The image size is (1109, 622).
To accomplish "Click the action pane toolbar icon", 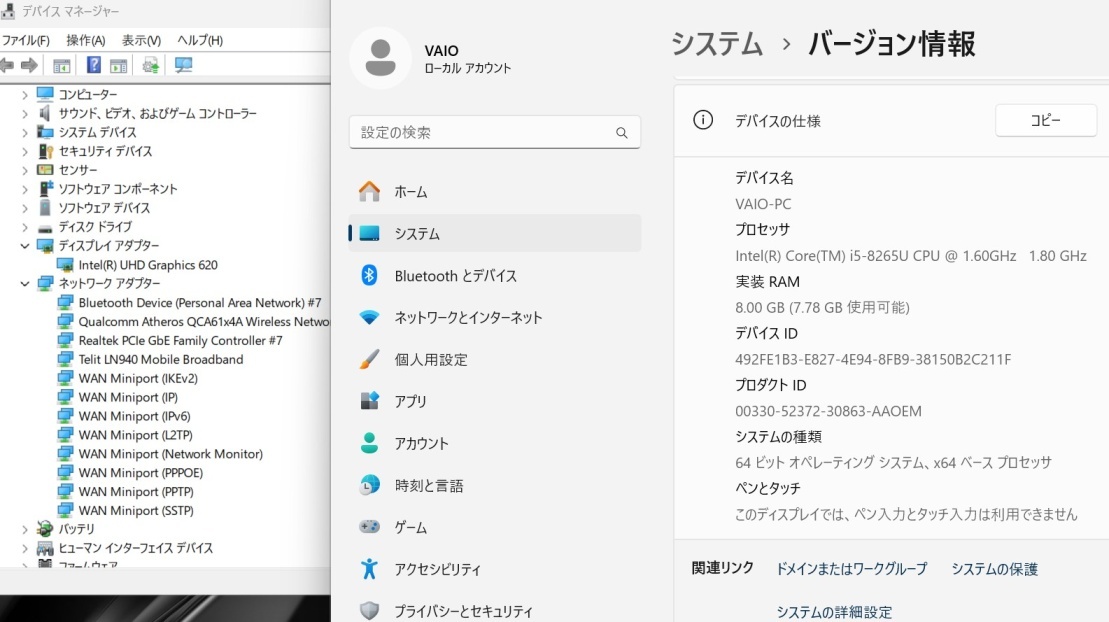I will [x=118, y=66].
